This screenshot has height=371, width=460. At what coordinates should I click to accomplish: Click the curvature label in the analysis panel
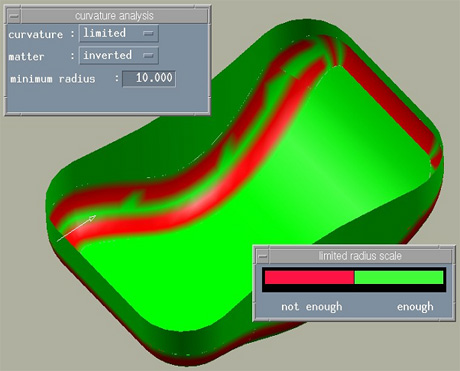(x=36, y=34)
